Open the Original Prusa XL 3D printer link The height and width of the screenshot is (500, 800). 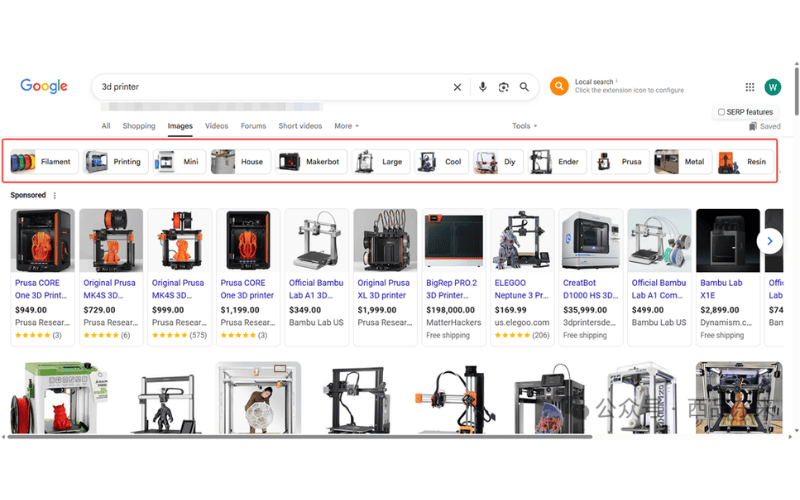[383, 289]
